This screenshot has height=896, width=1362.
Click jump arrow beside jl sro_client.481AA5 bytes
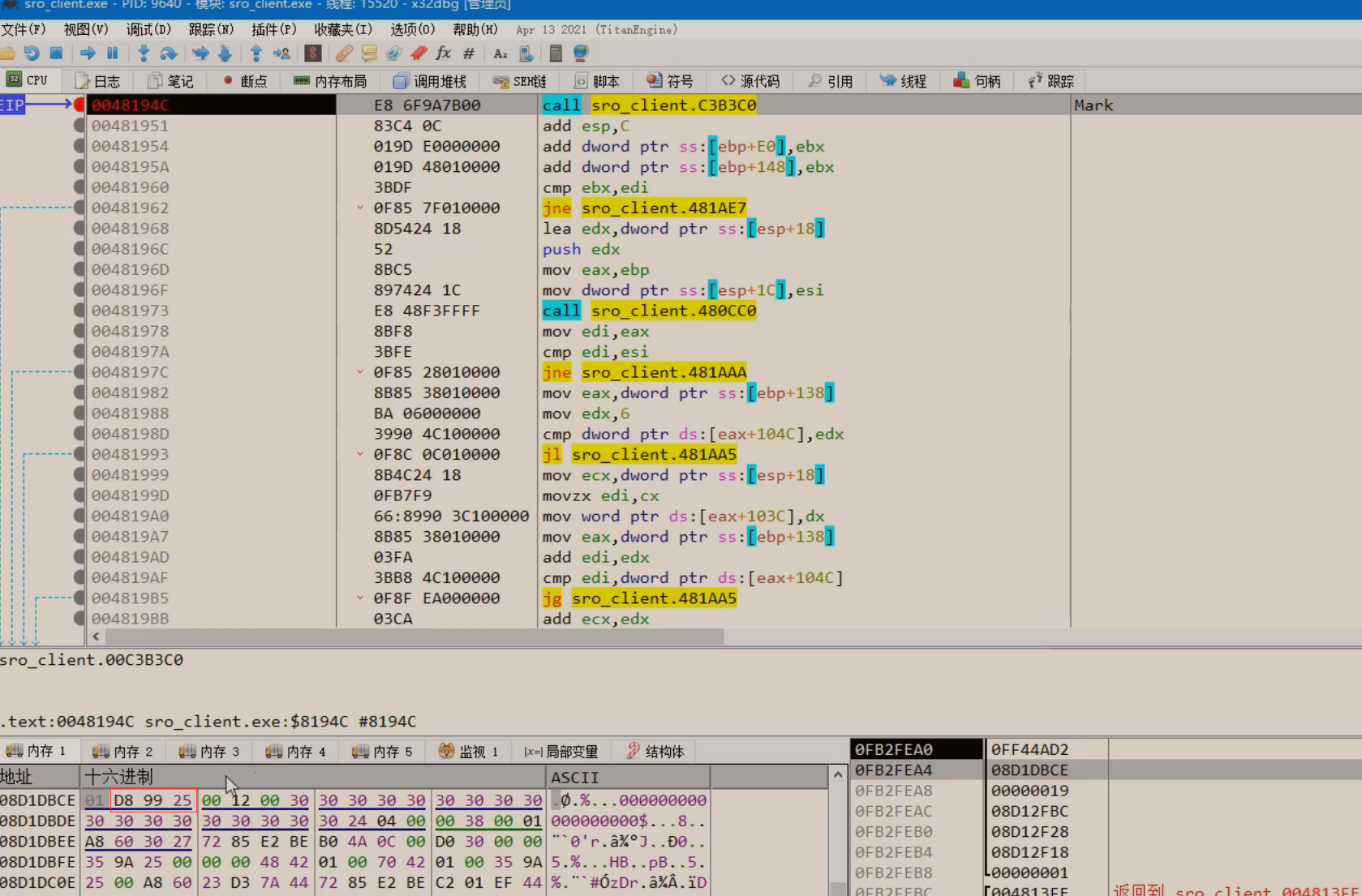(x=359, y=454)
